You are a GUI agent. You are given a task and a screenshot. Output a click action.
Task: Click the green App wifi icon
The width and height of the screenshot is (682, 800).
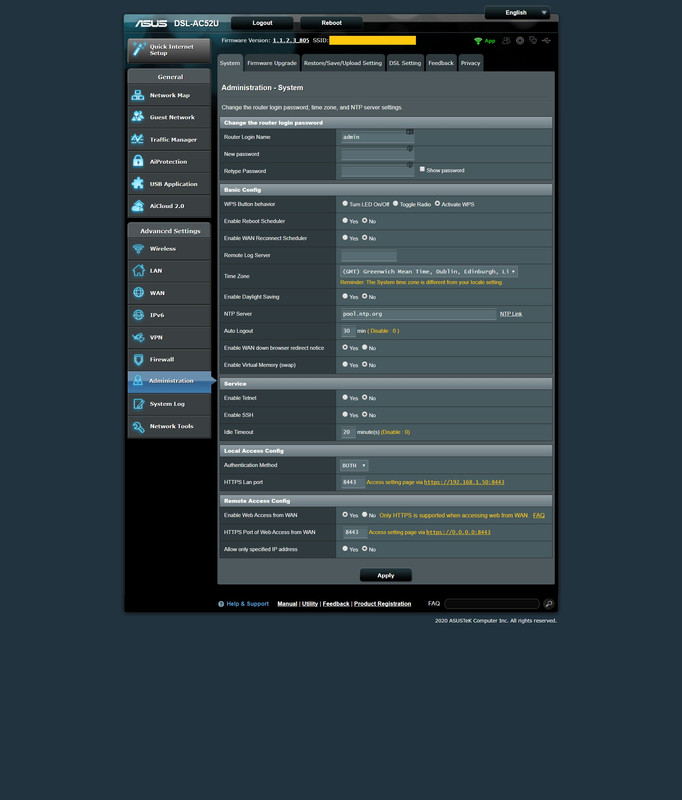[478, 41]
